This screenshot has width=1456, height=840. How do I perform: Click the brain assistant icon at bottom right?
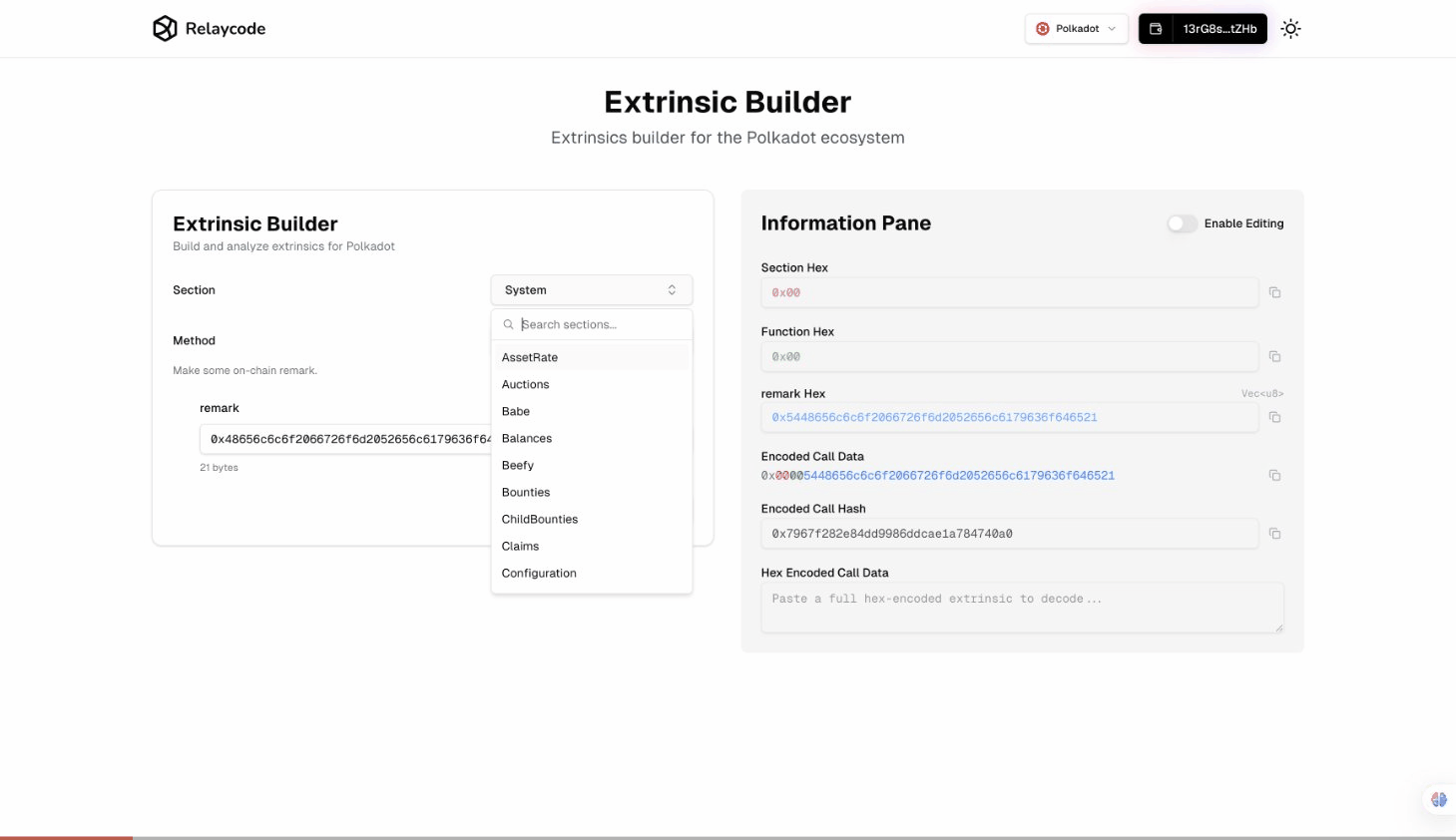click(1438, 799)
